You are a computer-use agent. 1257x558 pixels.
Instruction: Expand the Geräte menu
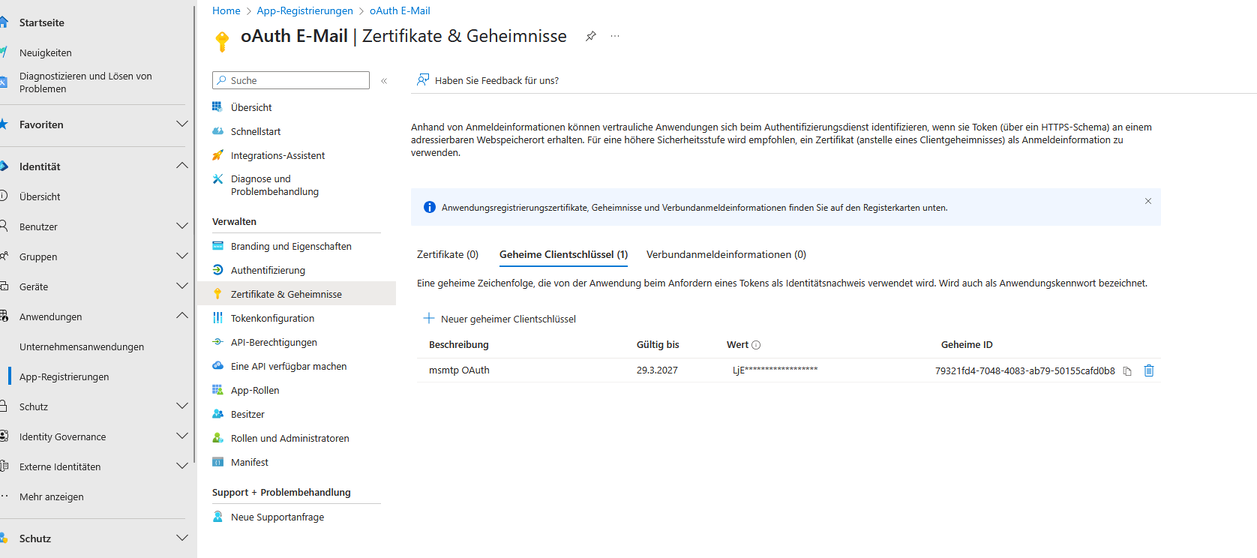(x=181, y=287)
